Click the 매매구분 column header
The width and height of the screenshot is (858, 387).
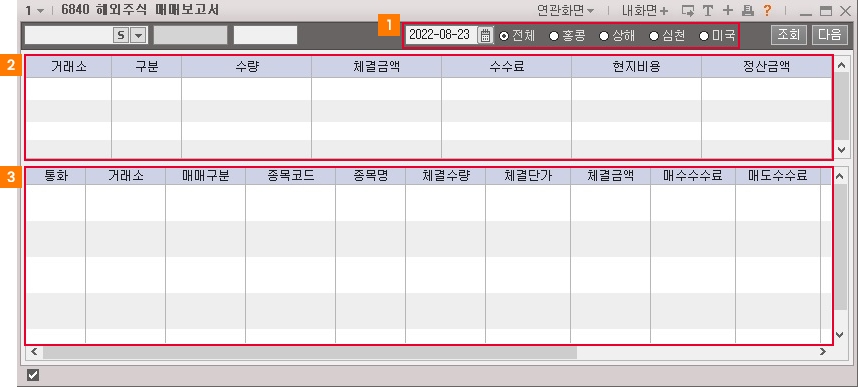[x=205, y=176]
